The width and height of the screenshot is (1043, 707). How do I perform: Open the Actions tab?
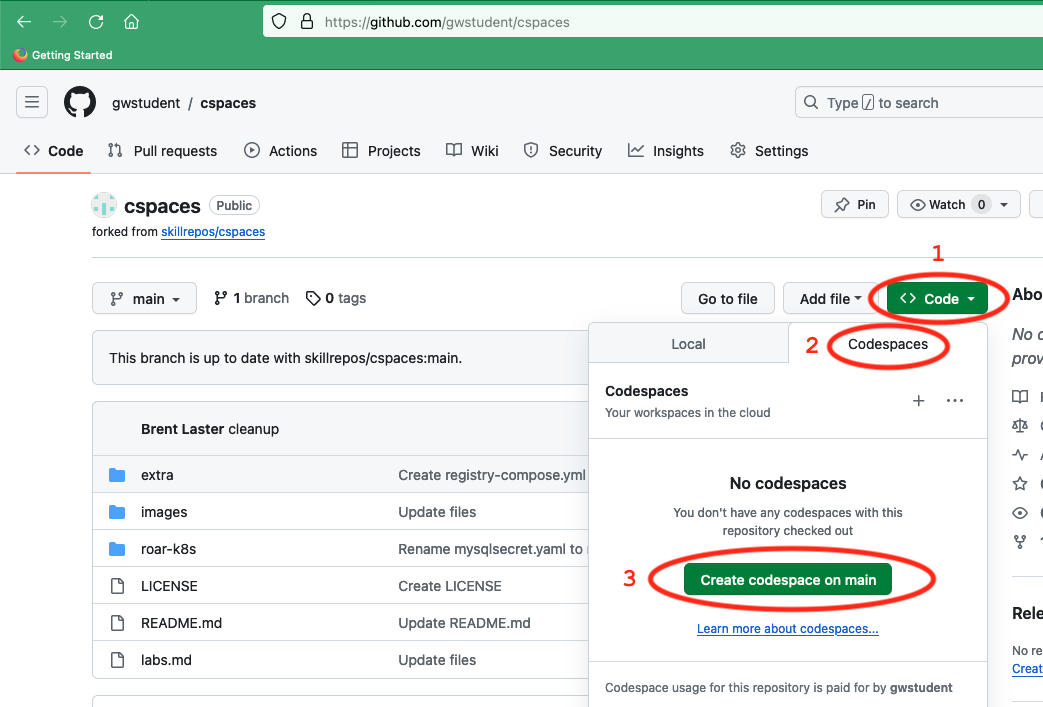click(280, 151)
